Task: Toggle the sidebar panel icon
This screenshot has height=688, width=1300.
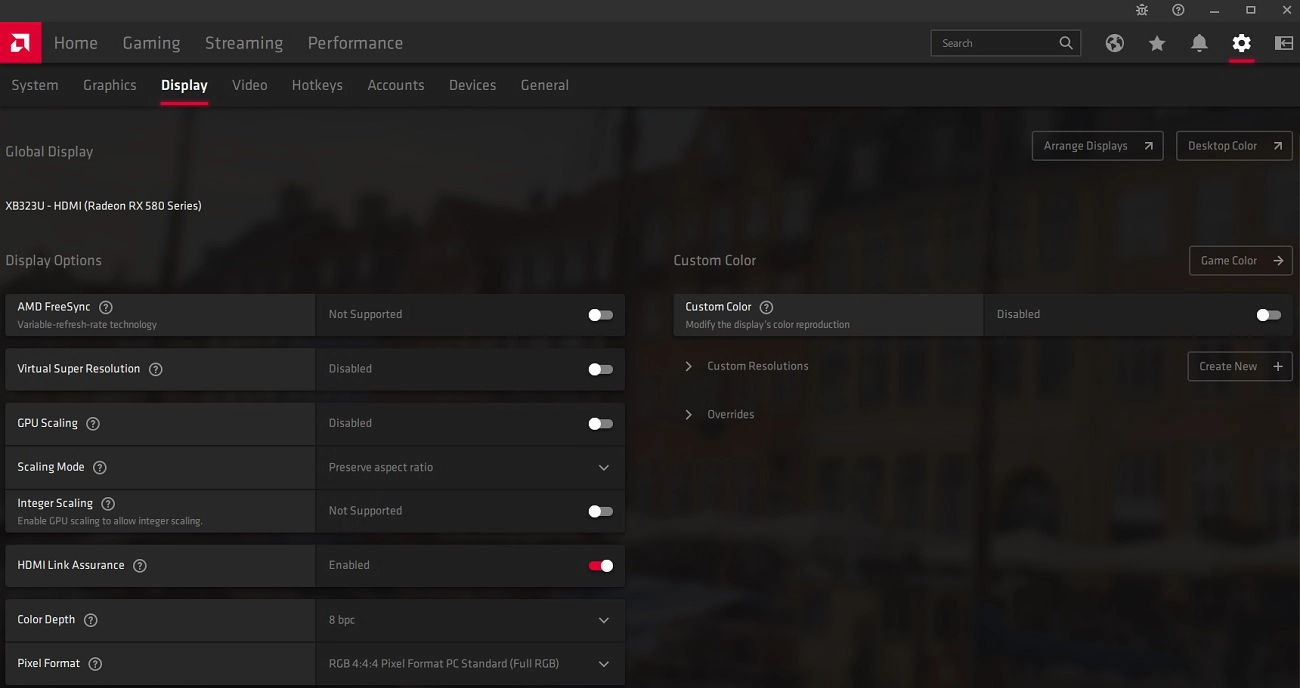Action: pos(1284,43)
